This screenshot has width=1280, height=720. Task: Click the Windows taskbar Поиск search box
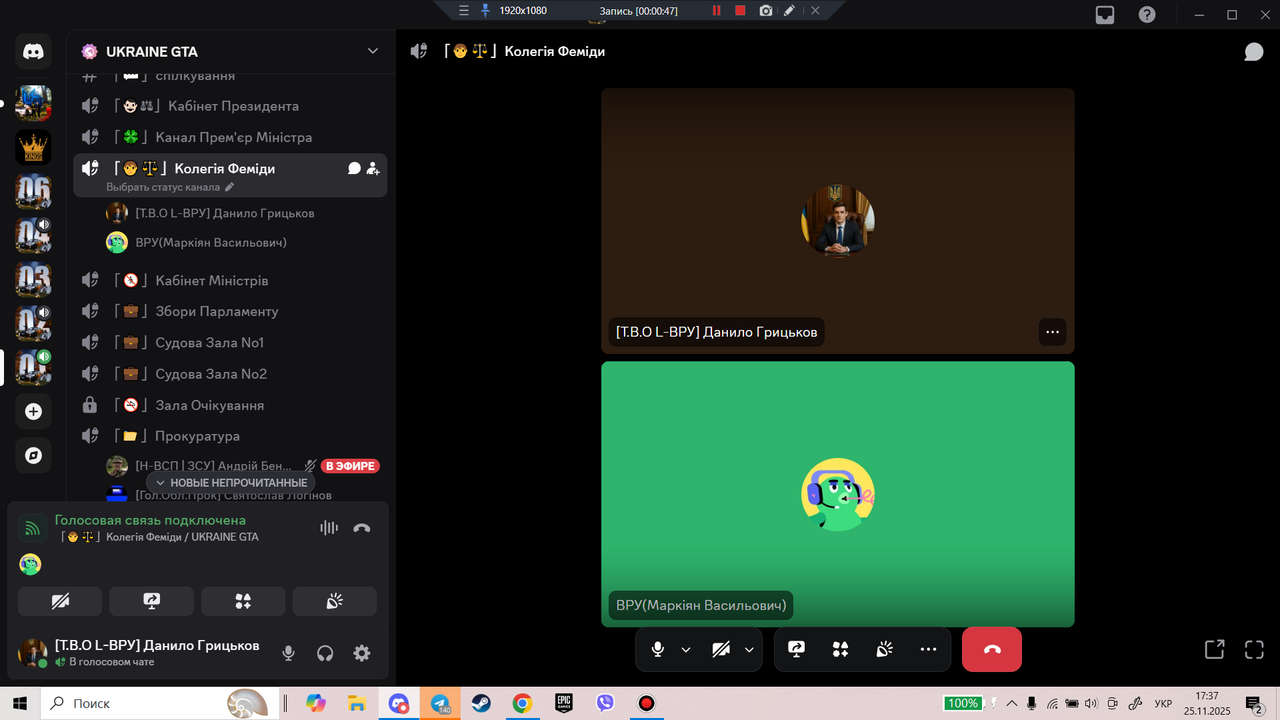pos(160,703)
